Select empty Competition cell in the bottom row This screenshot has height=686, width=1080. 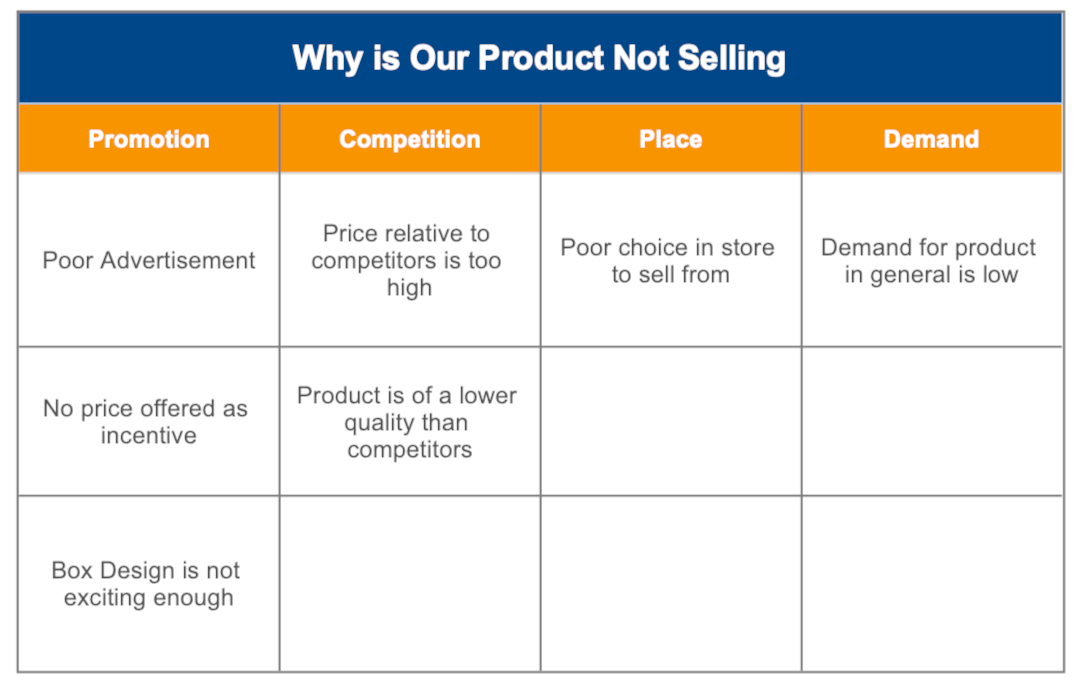pos(410,584)
